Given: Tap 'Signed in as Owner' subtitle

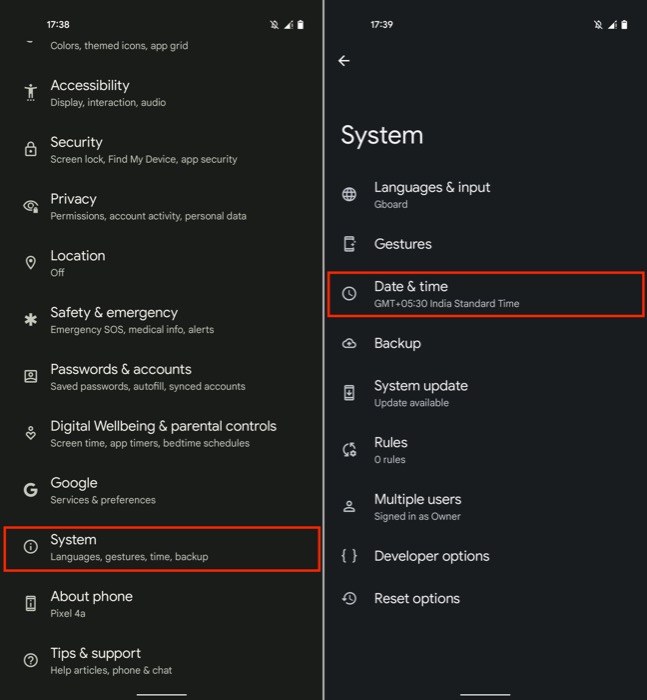Looking at the screenshot, I should (x=417, y=516).
